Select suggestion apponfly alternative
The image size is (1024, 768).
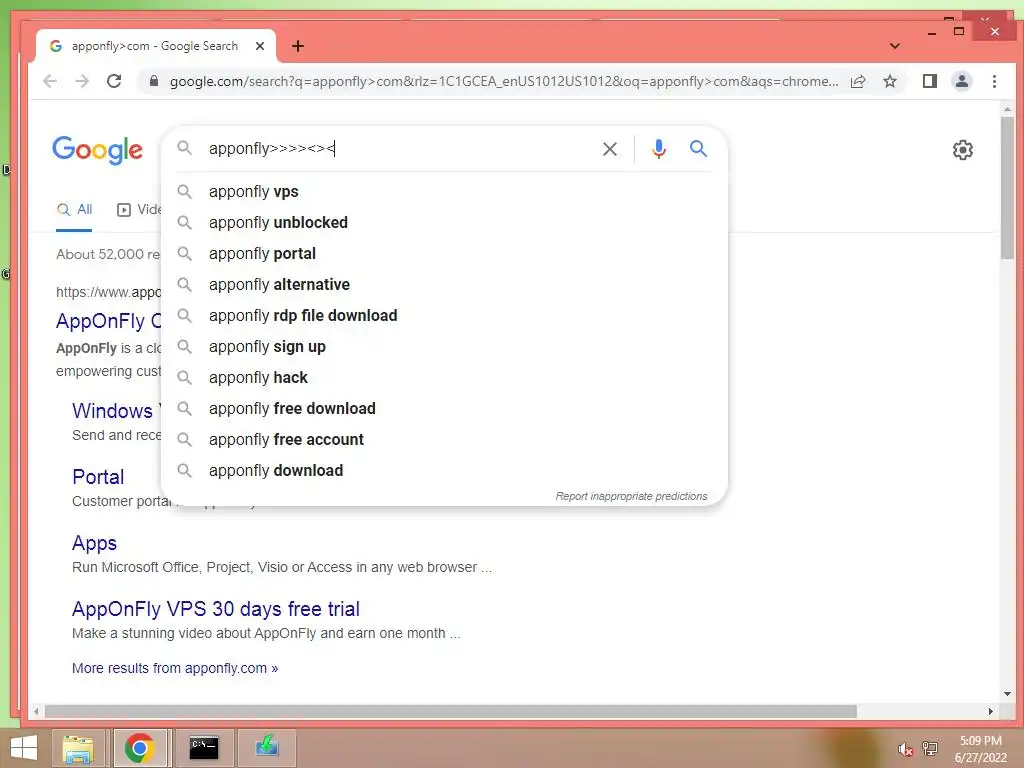coord(444,285)
